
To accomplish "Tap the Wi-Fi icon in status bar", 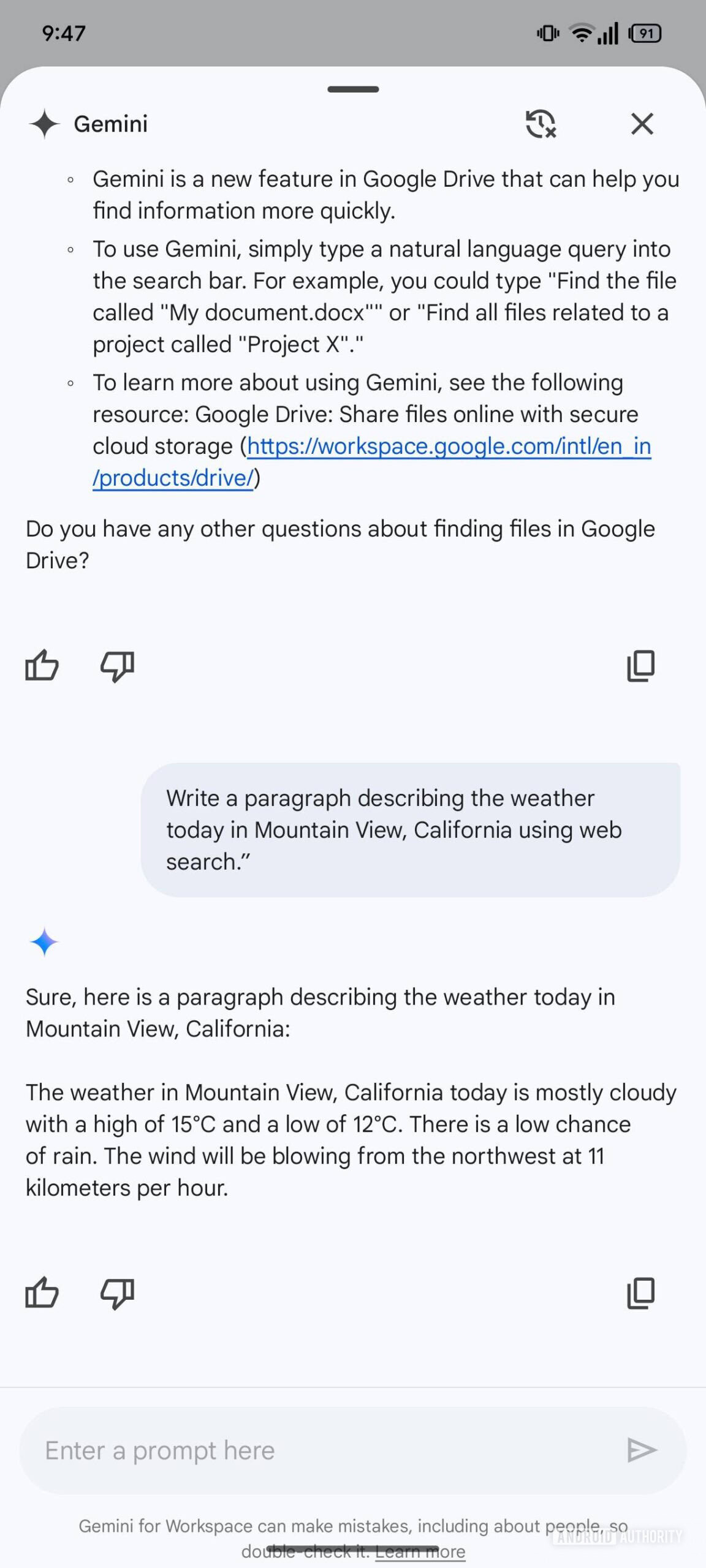I will tap(580, 33).
